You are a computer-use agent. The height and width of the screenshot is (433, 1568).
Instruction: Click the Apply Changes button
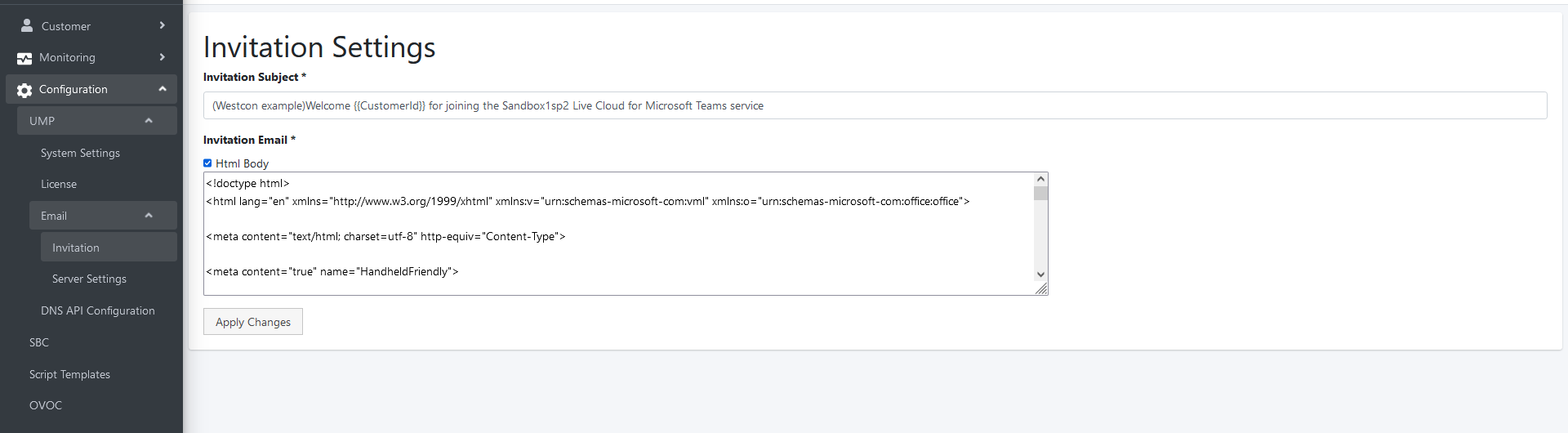(253, 322)
